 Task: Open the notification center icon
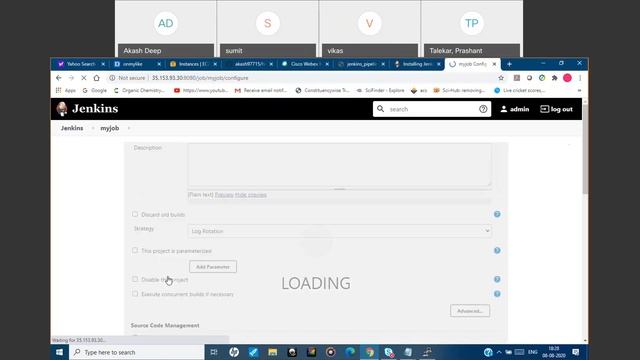tap(576, 352)
